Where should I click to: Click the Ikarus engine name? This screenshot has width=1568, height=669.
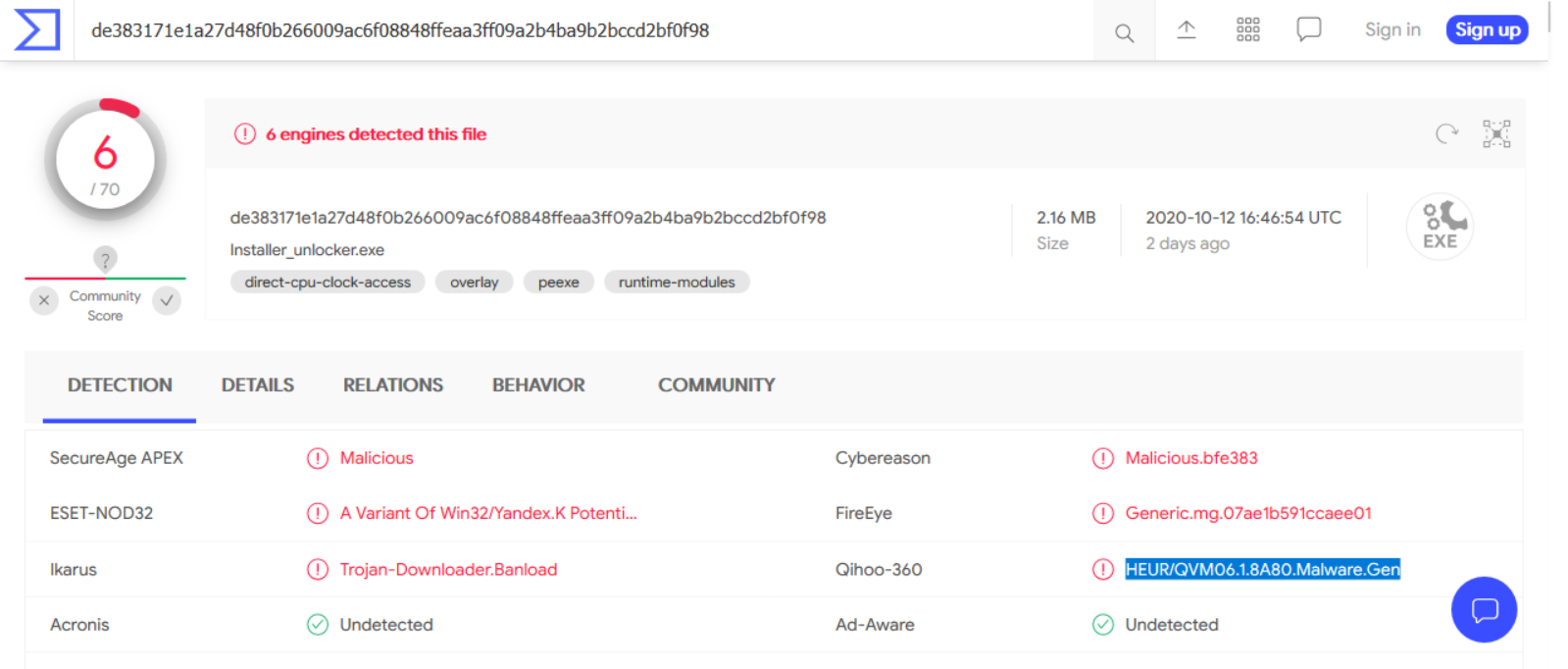tap(74, 570)
